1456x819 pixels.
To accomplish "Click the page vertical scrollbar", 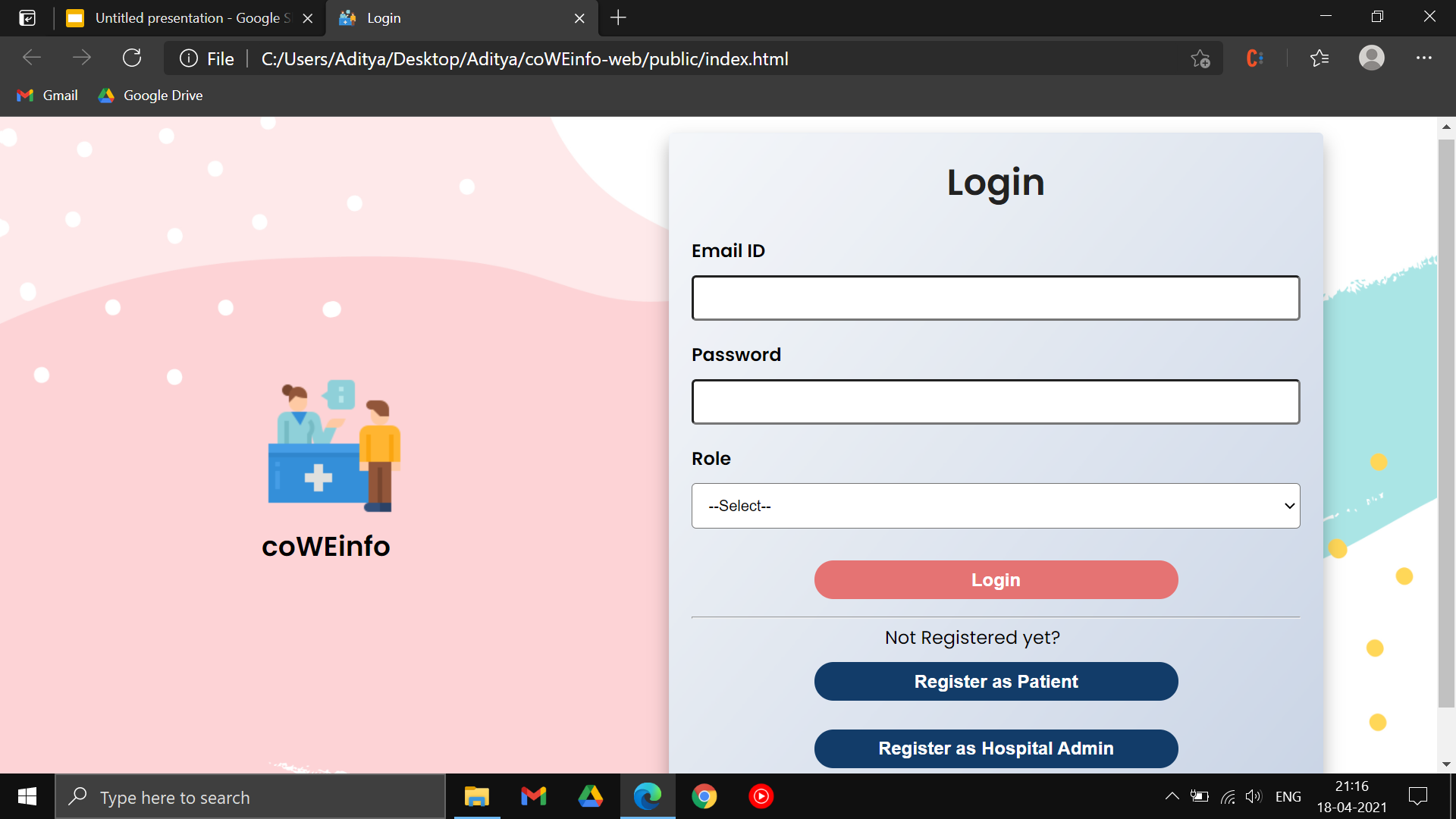I will (1445, 425).
